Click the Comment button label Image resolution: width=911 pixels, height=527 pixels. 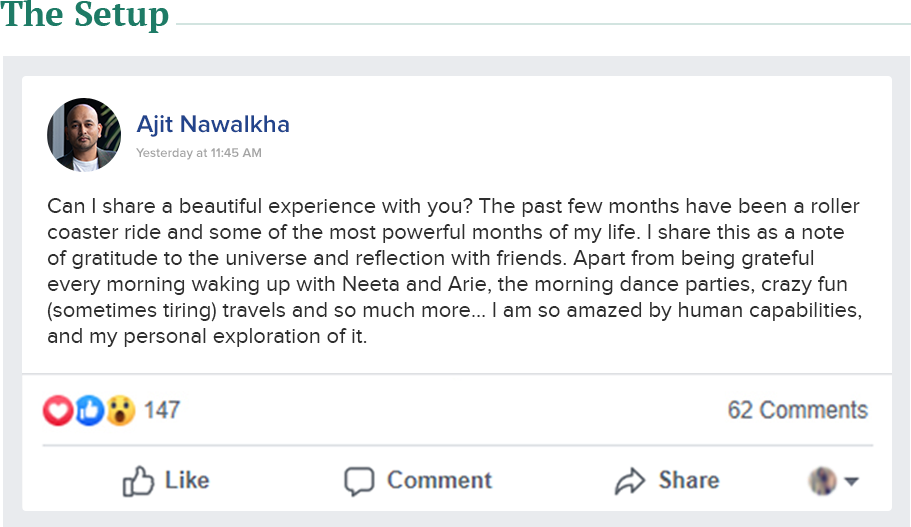[x=440, y=481]
